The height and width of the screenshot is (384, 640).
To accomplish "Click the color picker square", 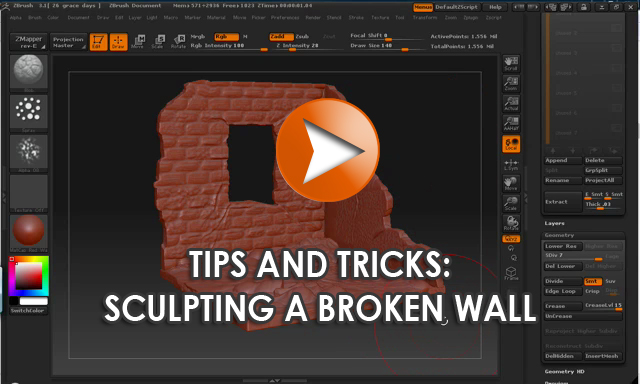I will (29, 276).
